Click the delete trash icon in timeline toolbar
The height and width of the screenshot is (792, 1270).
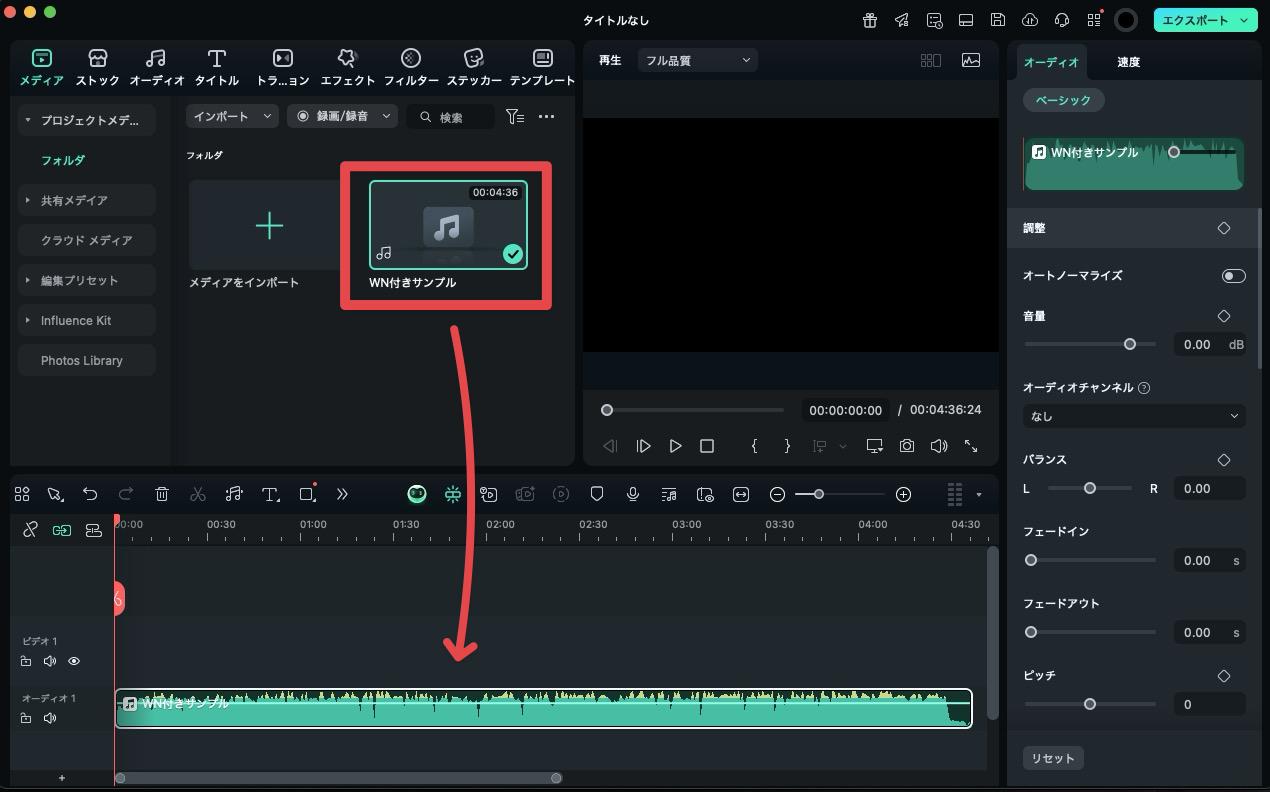[162, 494]
